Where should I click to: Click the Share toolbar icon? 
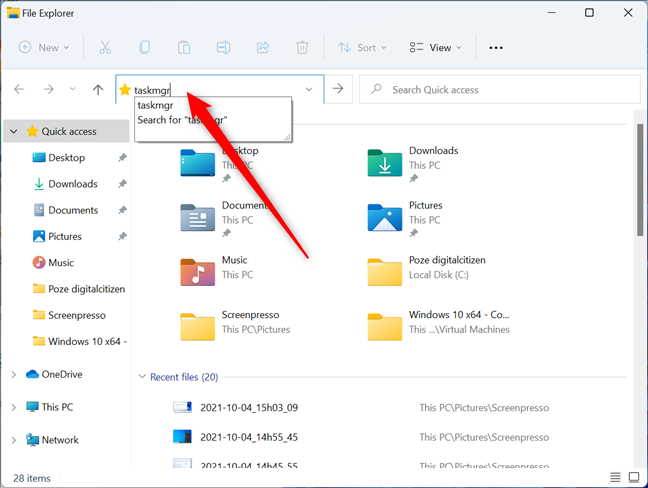263,48
